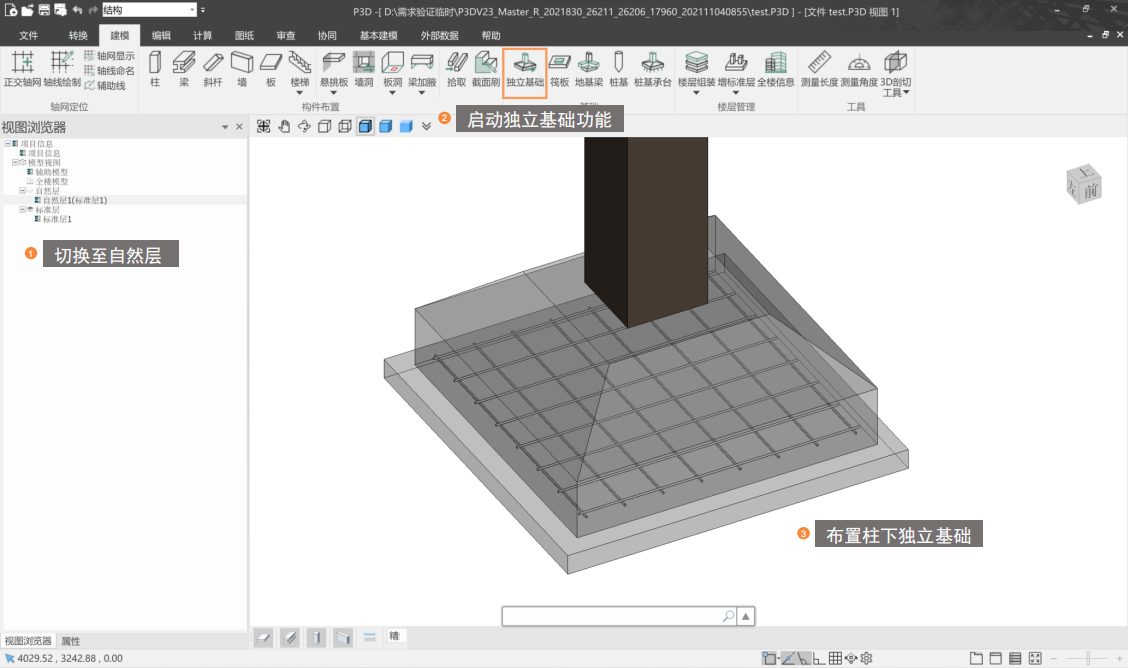This screenshot has width=1128, height=668.
Task: Expand the 楼梯 stairs dropdown
Action: point(300,93)
